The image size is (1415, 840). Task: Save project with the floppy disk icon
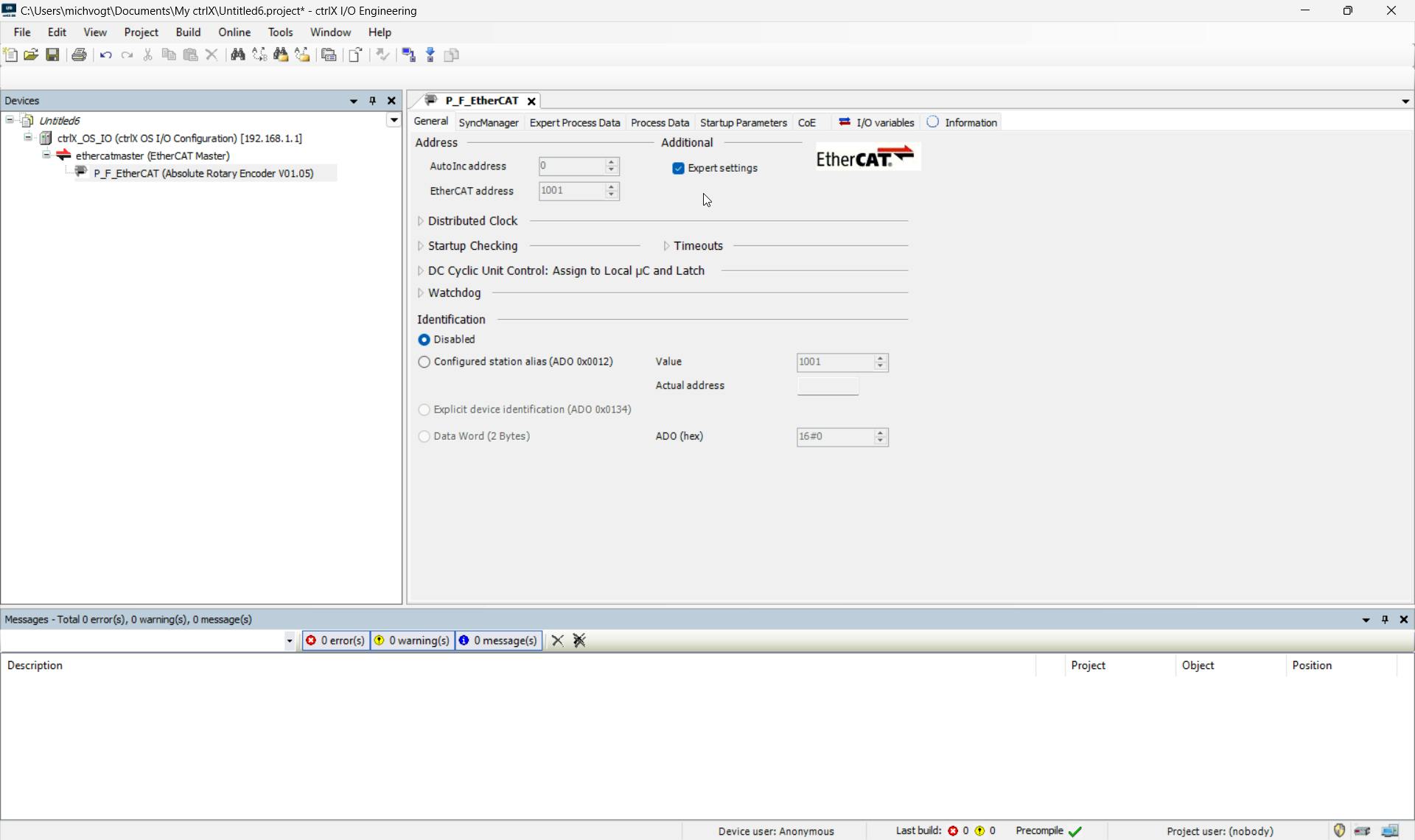(52, 55)
